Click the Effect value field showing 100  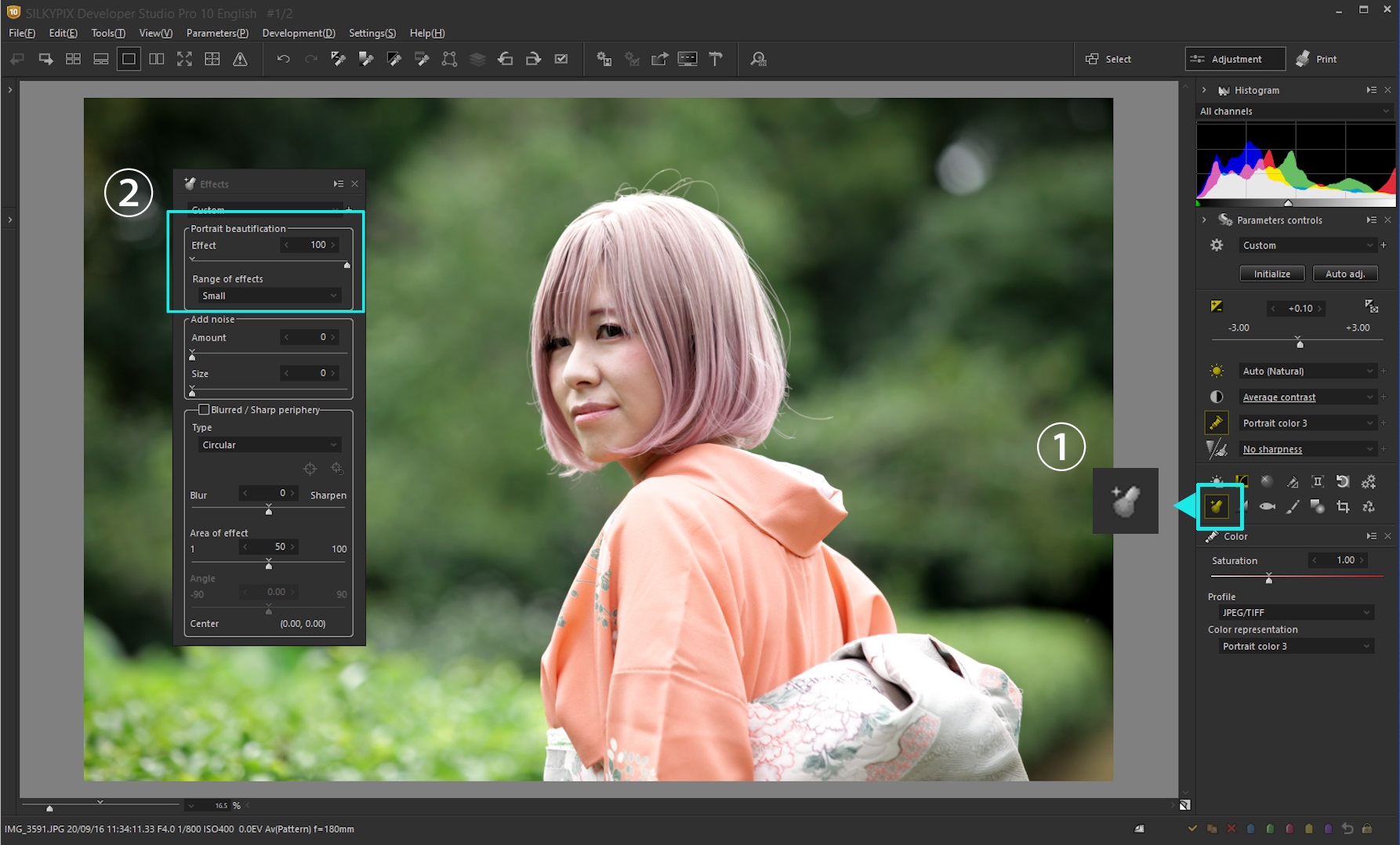(310, 245)
